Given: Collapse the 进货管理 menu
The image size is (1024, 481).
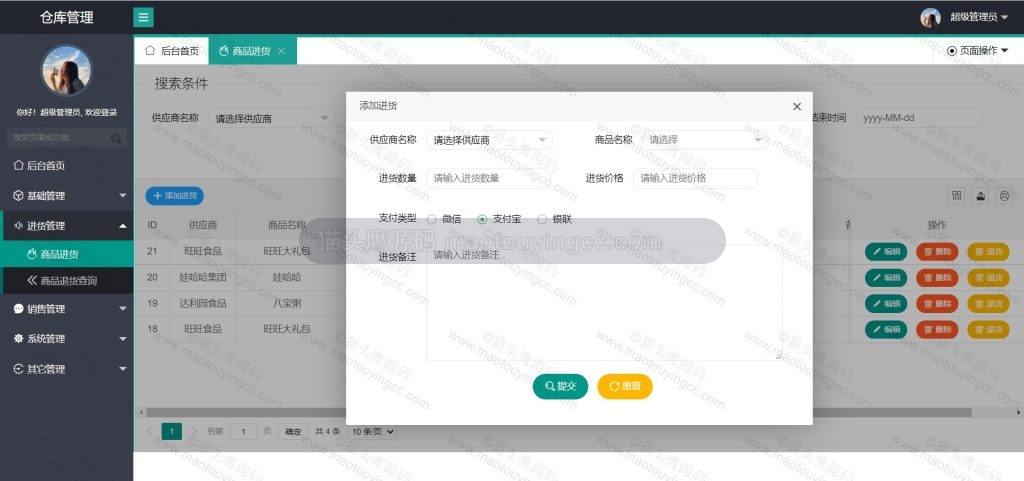Looking at the screenshot, I should [67, 226].
